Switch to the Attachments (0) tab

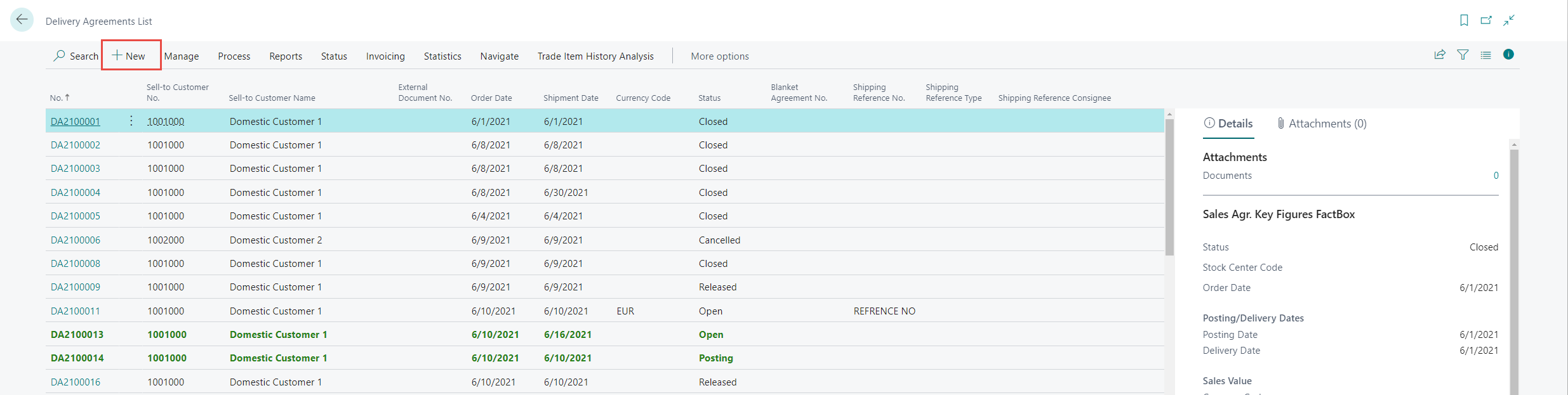[x=1322, y=124]
